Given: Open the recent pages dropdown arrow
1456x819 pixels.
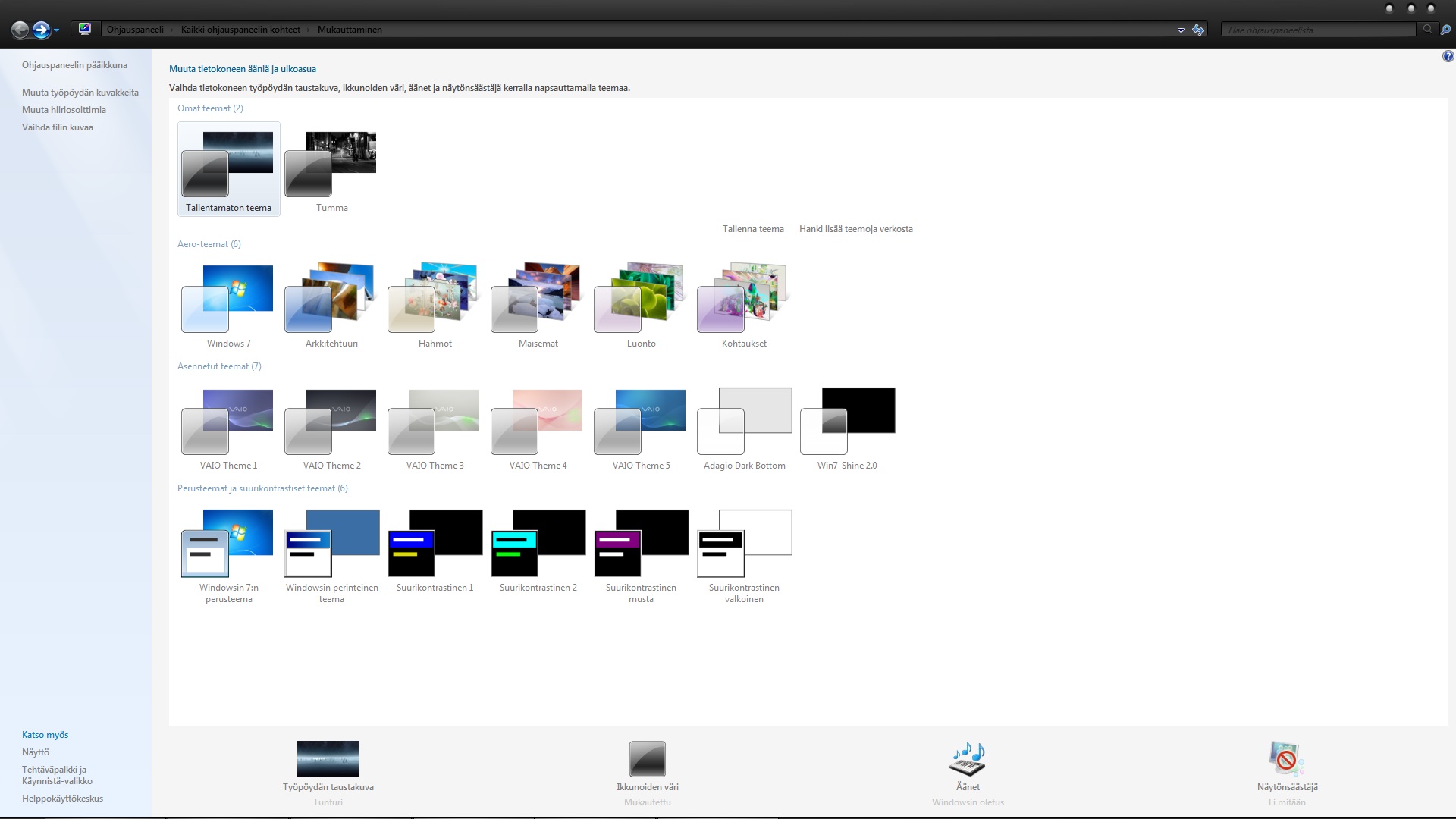Looking at the screenshot, I should (56, 30).
